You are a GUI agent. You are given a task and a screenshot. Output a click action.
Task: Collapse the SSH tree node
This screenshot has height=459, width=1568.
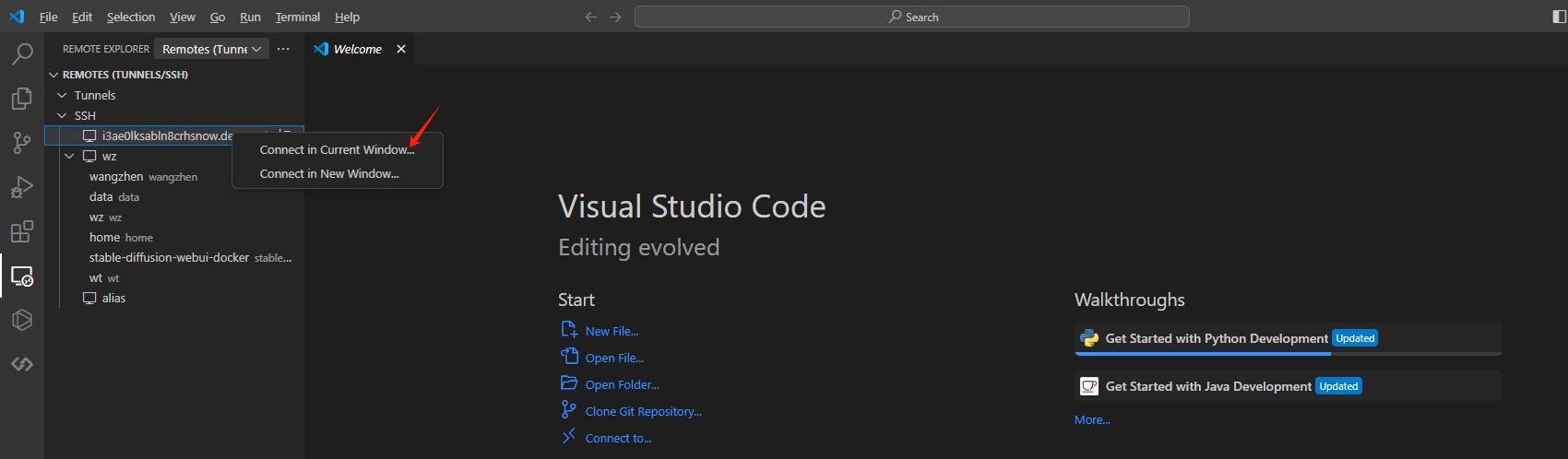[x=62, y=115]
